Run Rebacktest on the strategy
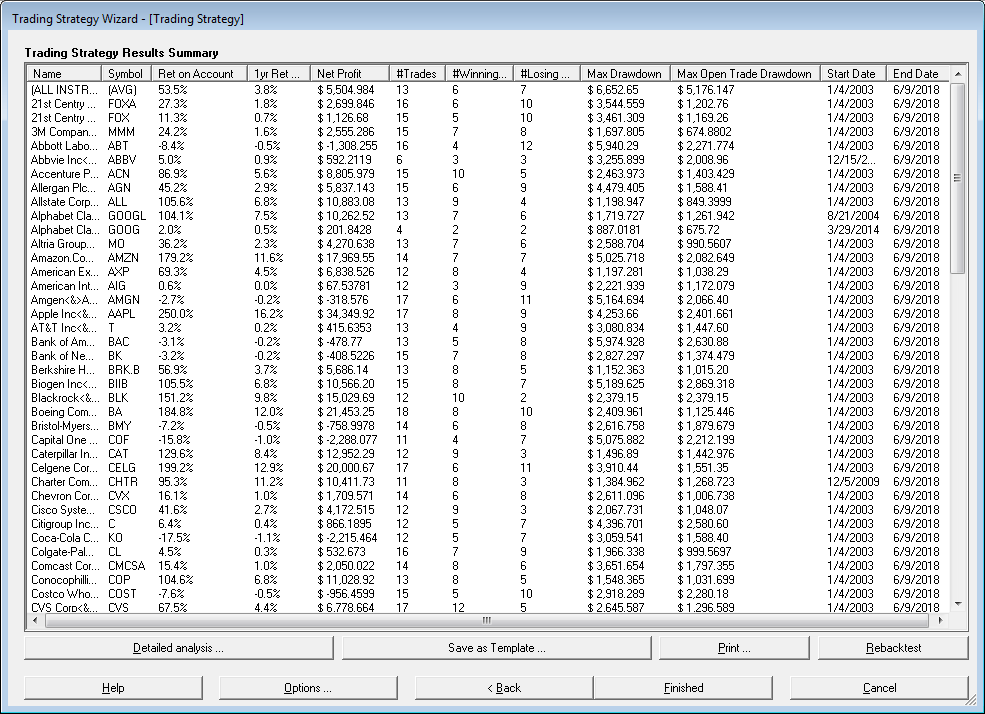The image size is (985, 714). (x=893, y=648)
